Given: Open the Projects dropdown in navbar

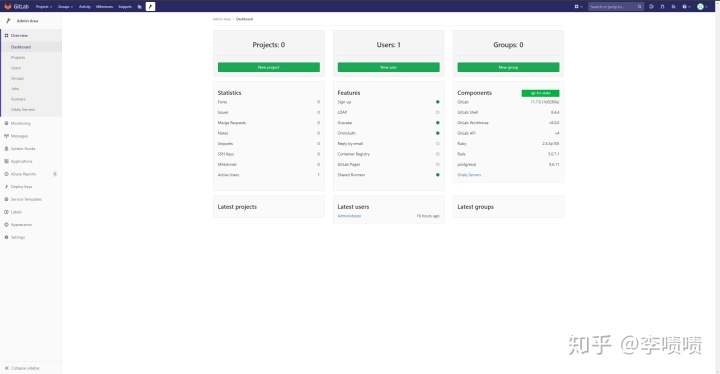Looking at the screenshot, I should coord(44,7).
